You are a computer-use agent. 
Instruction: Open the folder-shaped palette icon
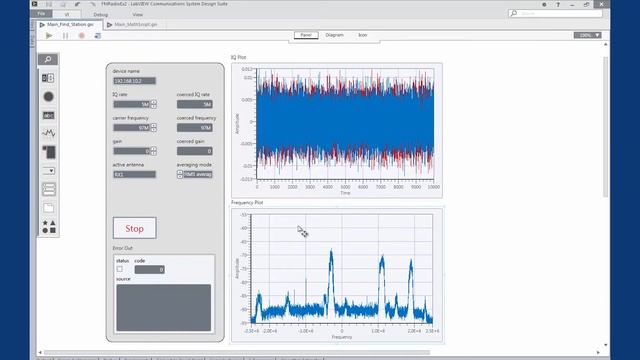pos(49,208)
